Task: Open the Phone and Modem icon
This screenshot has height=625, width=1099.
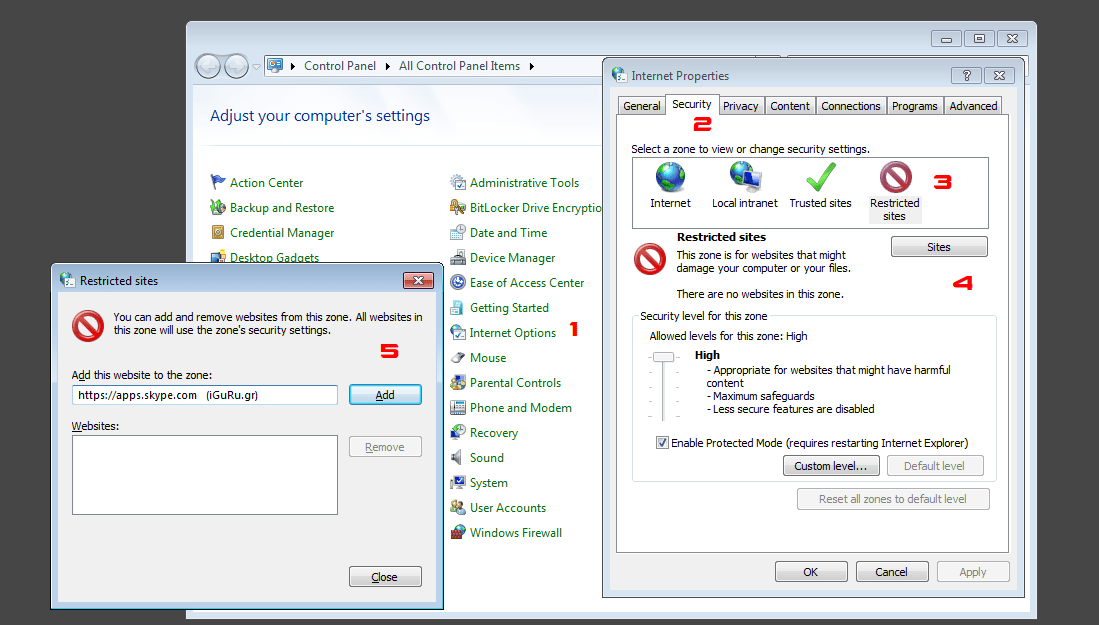Action: coord(458,408)
